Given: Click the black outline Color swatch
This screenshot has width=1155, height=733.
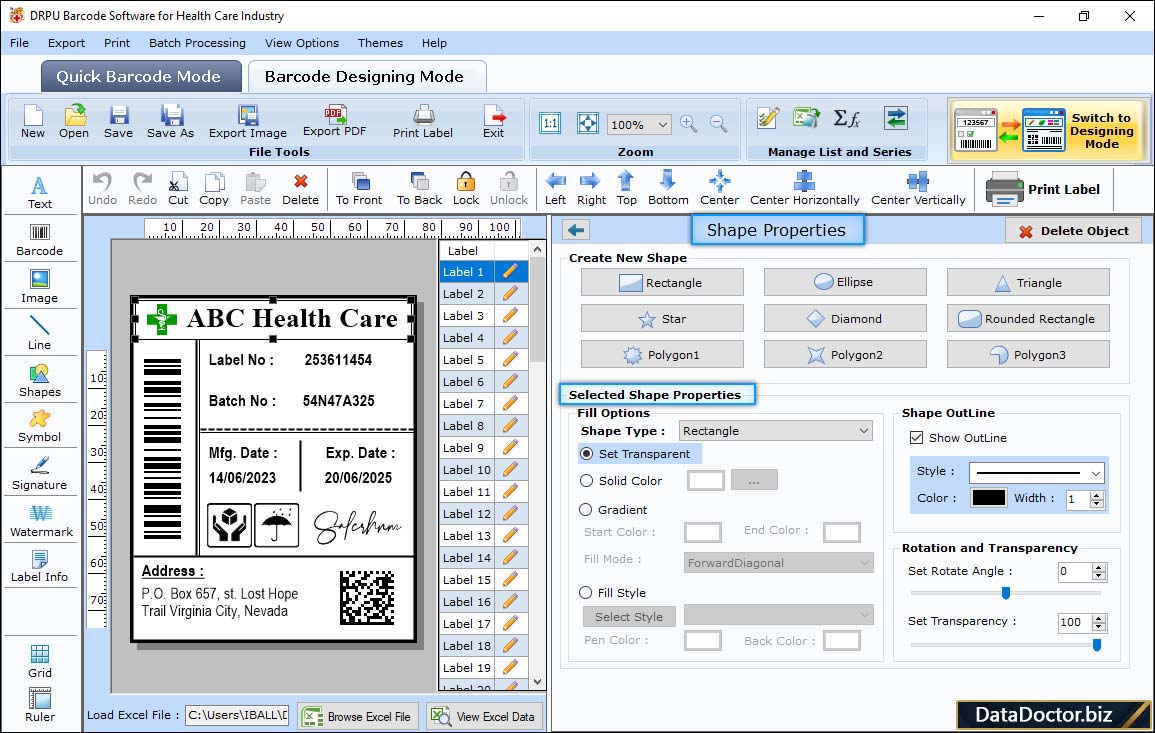Looking at the screenshot, I should pyautogui.click(x=989, y=497).
